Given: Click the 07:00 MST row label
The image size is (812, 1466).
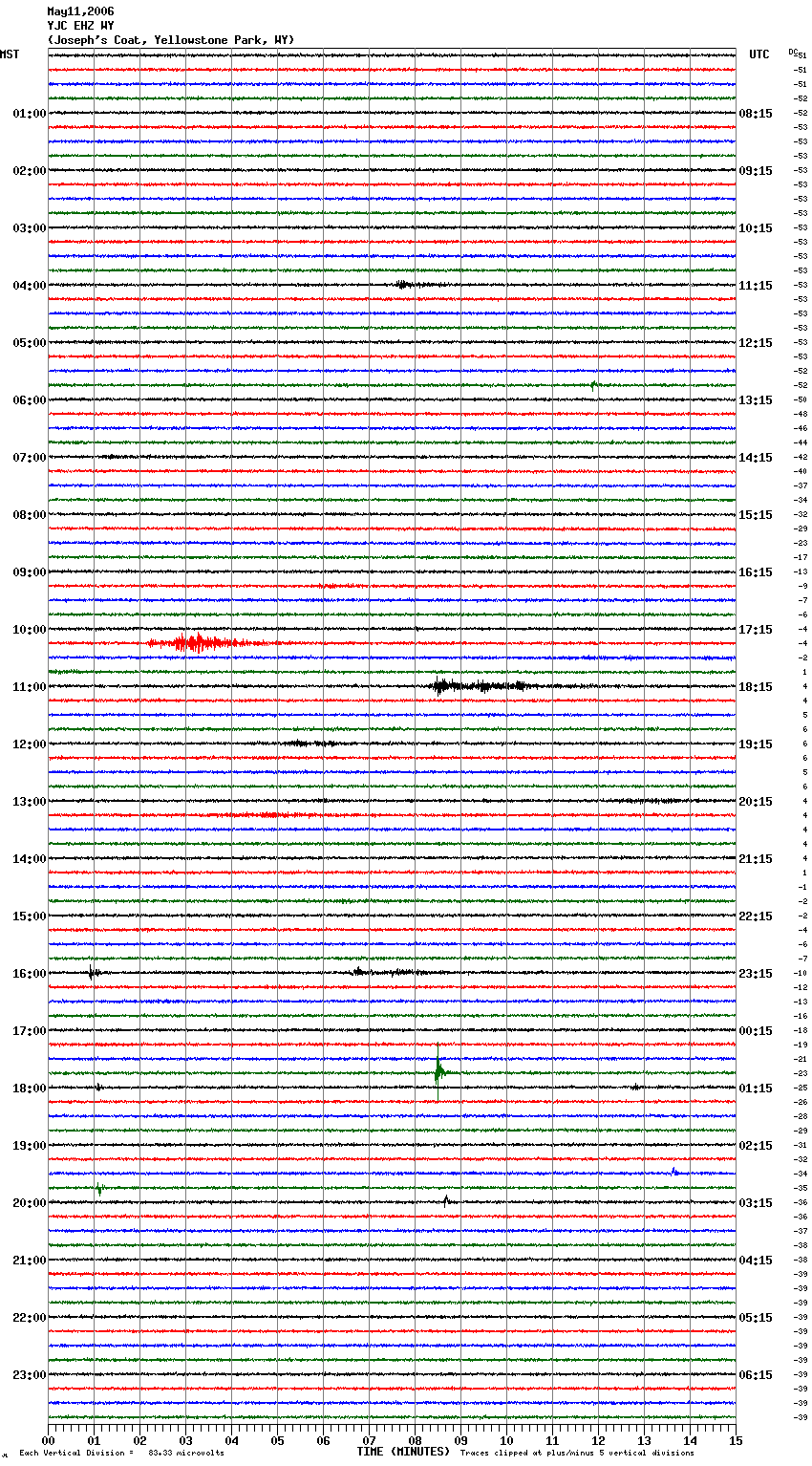Looking at the screenshot, I should coord(29,458).
